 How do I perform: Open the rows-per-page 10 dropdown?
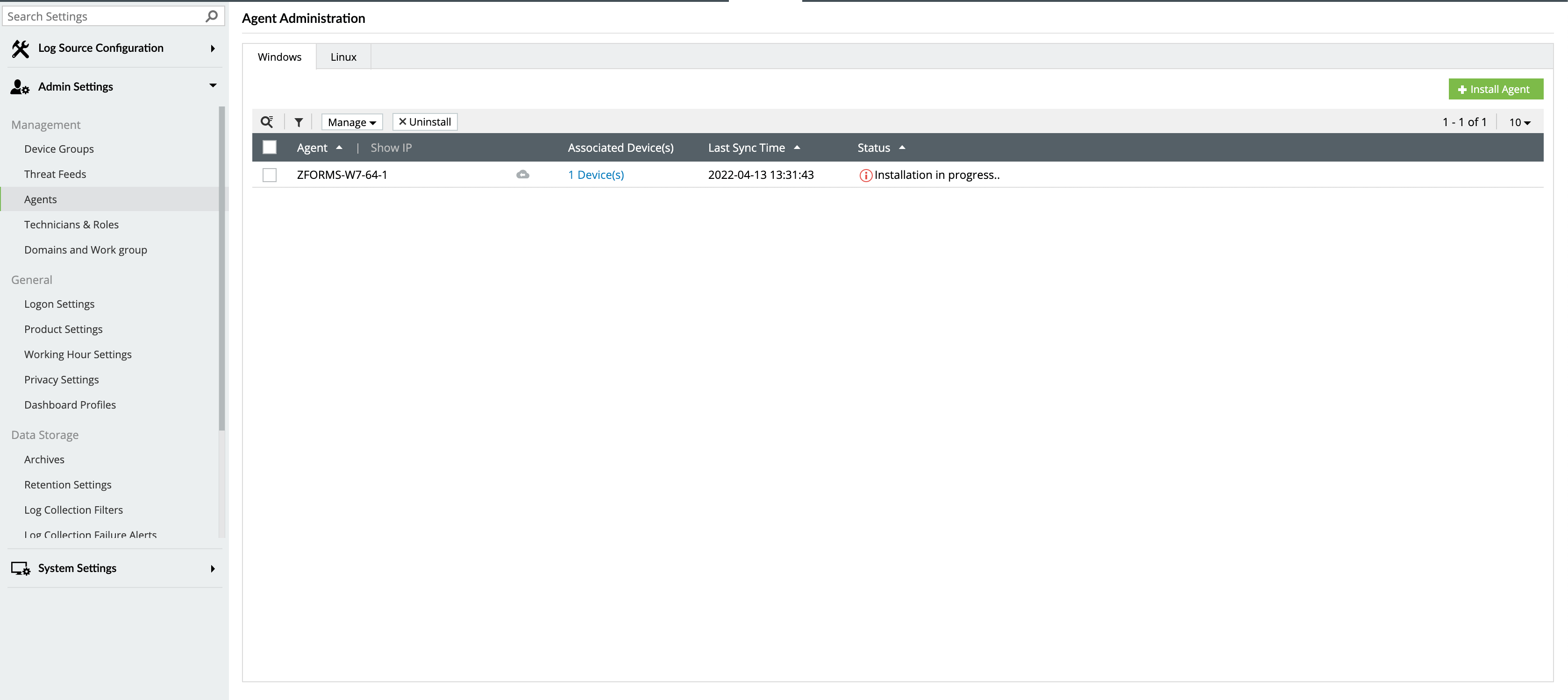(x=1518, y=122)
